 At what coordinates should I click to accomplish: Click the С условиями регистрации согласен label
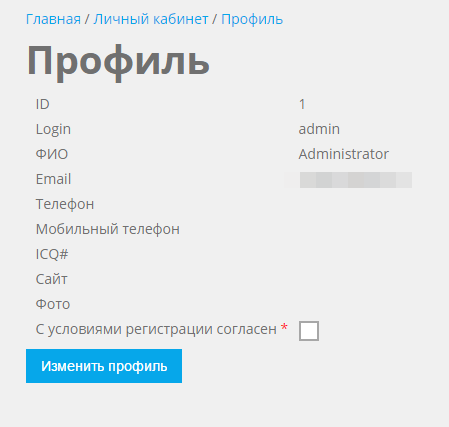(156, 329)
